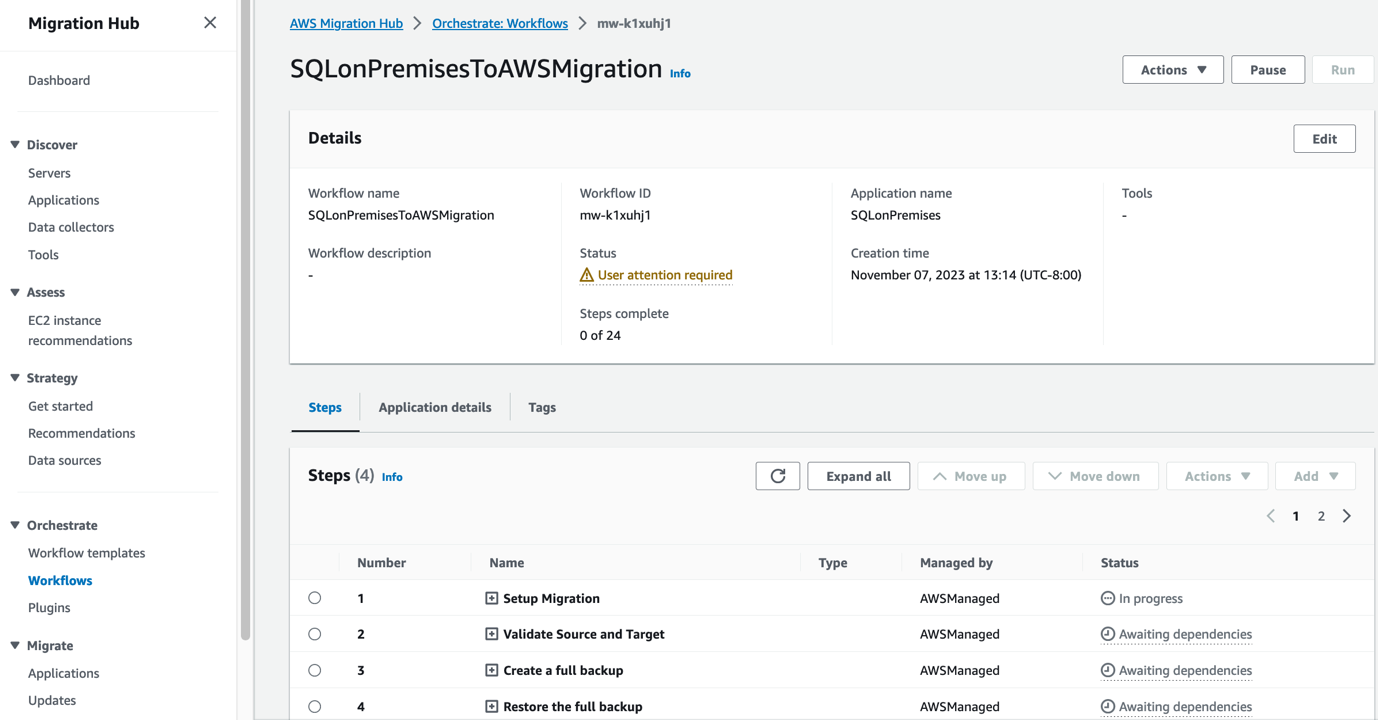Click the Move down button

1096,476
